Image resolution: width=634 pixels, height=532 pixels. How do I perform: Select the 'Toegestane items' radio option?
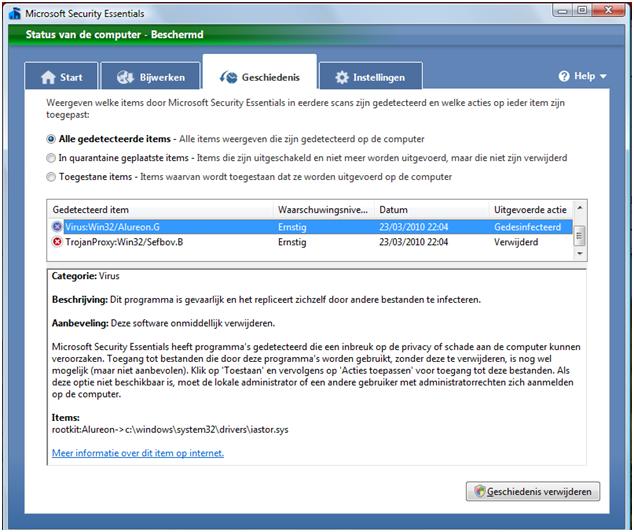[x=51, y=177]
